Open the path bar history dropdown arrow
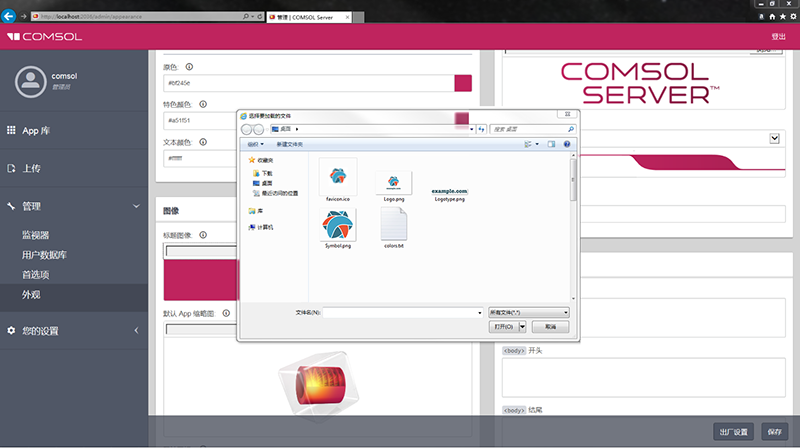This screenshot has height=448, width=800. 471,129
